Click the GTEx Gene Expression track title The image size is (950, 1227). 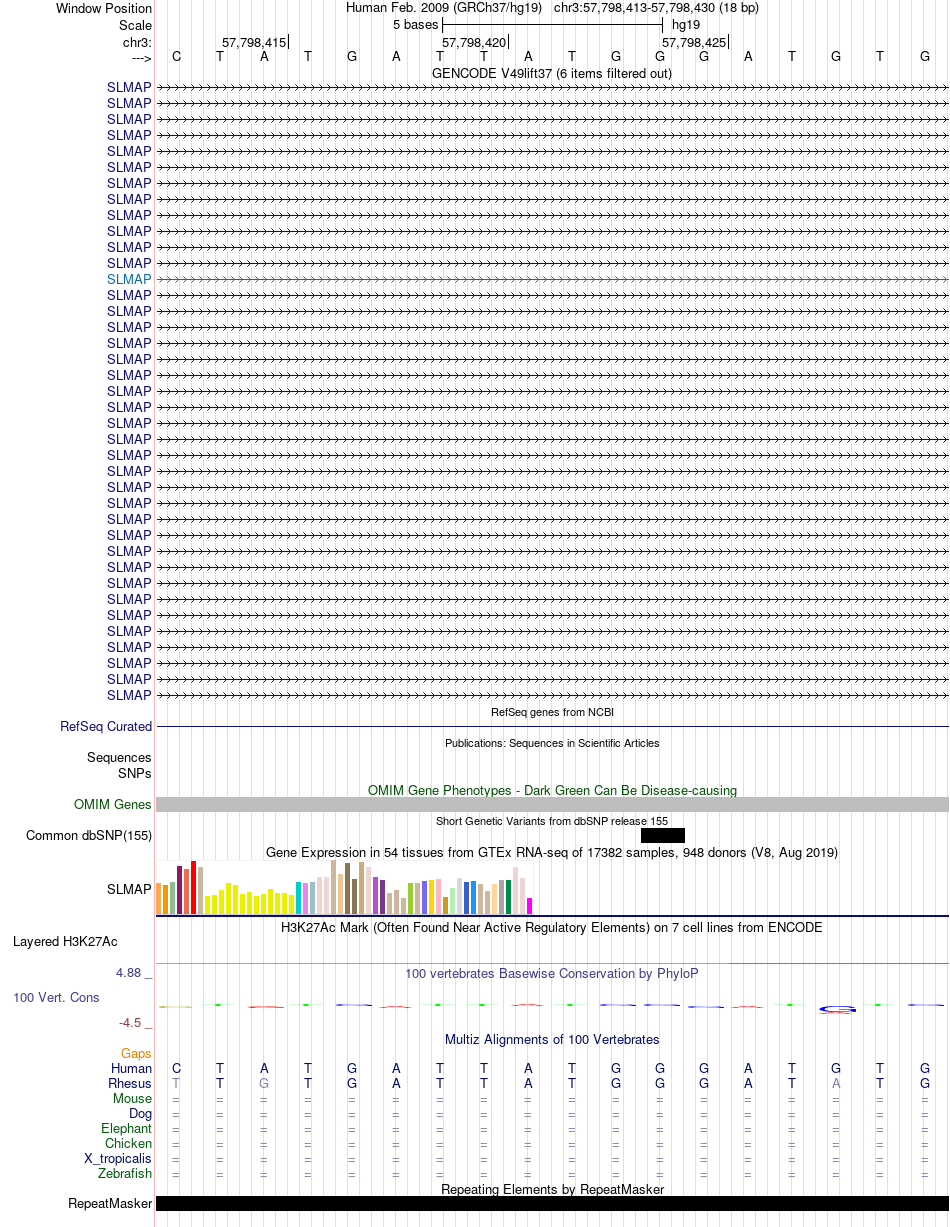(552, 852)
